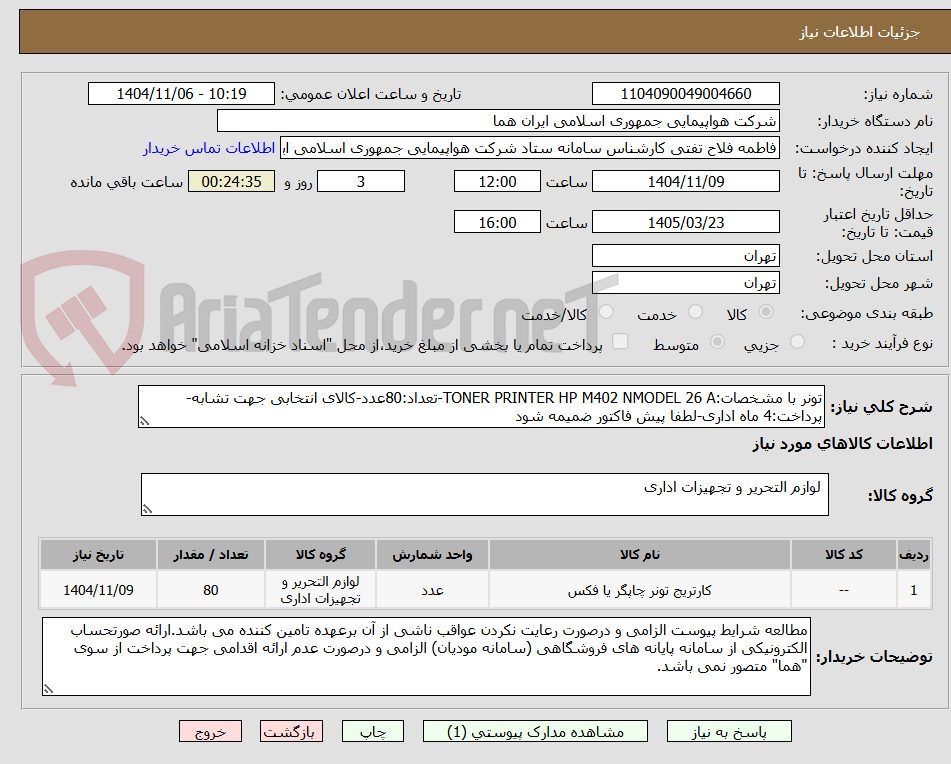Image resolution: width=951 pixels, height=764 pixels.
Task: Click the deadline date field 1404/11/09
Action: 685,181
